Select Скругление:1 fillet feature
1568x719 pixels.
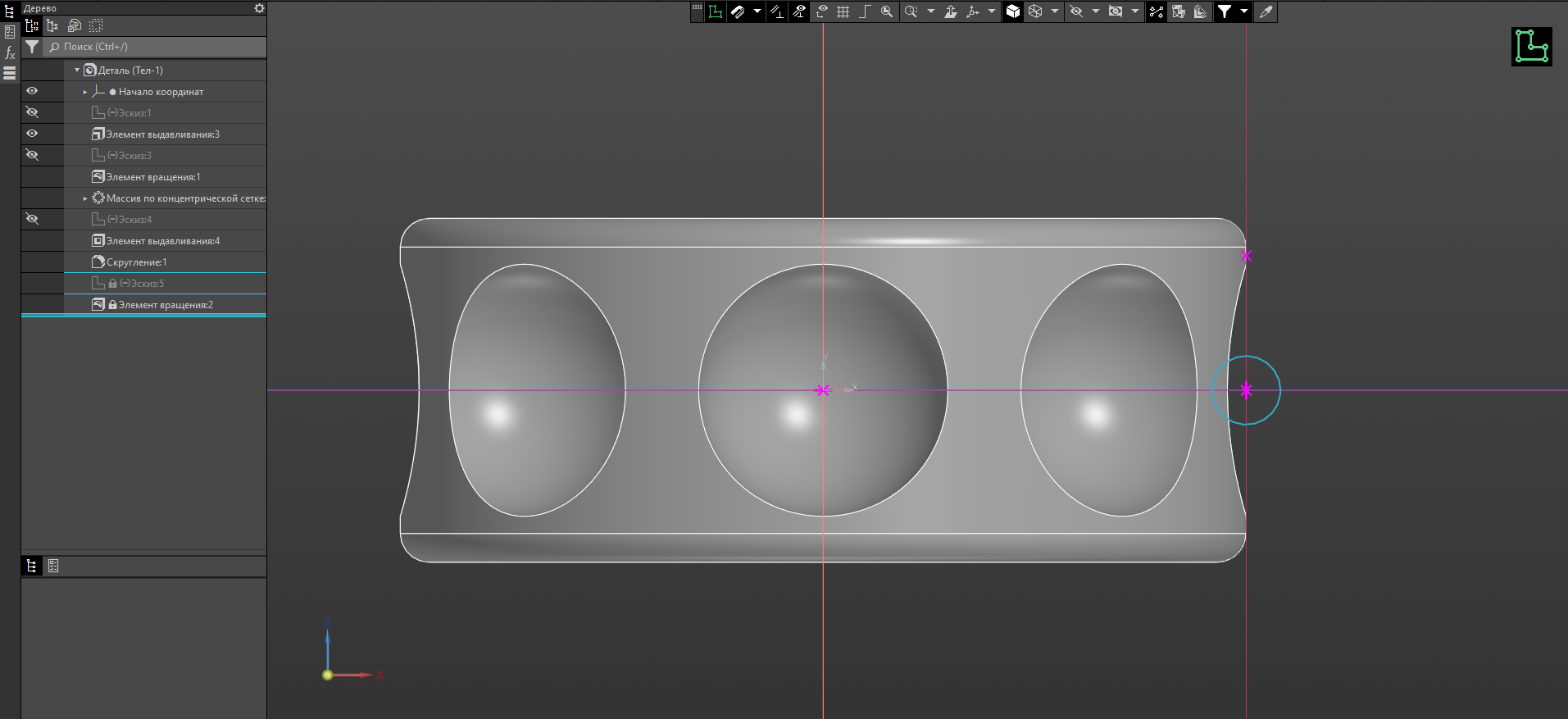pos(165,262)
